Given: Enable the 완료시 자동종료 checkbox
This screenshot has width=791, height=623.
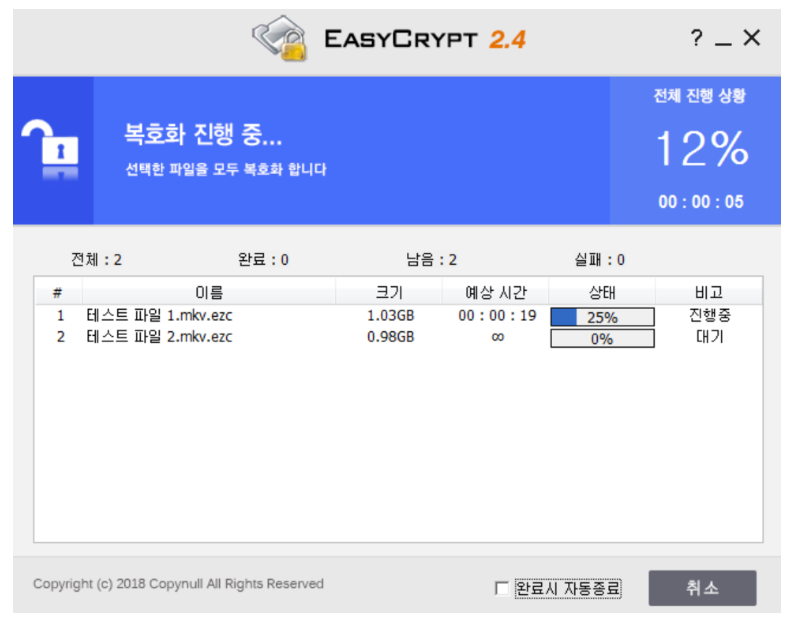Looking at the screenshot, I should (x=501, y=588).
